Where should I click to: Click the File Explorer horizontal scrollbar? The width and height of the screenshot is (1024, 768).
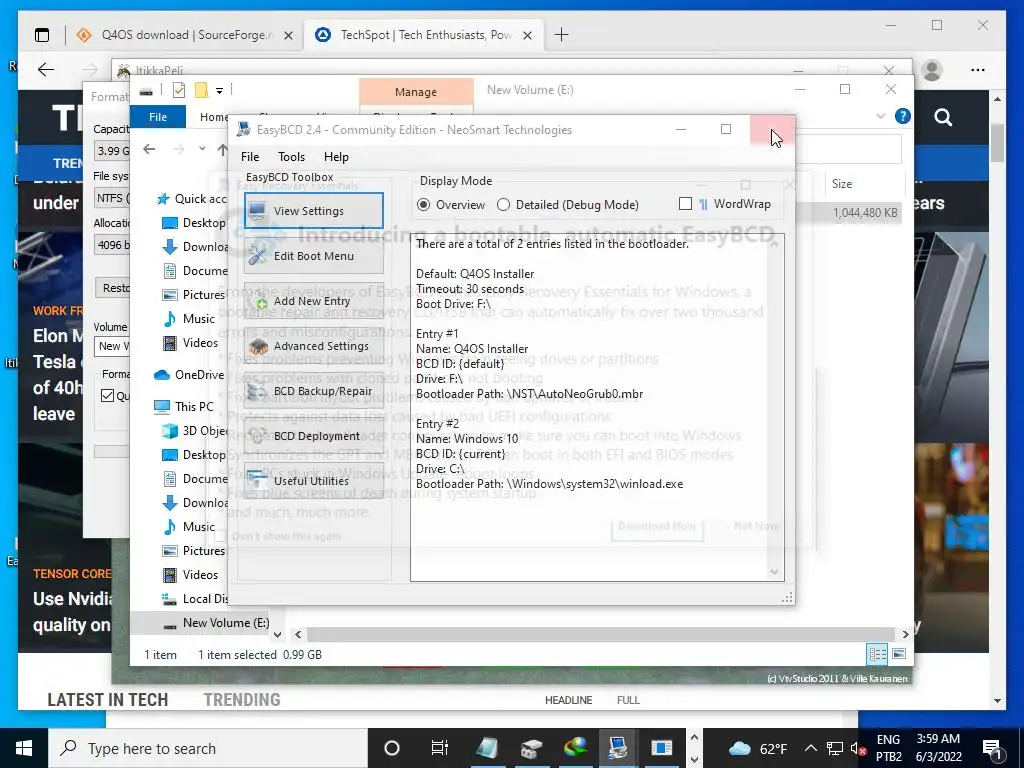[600, 634]
